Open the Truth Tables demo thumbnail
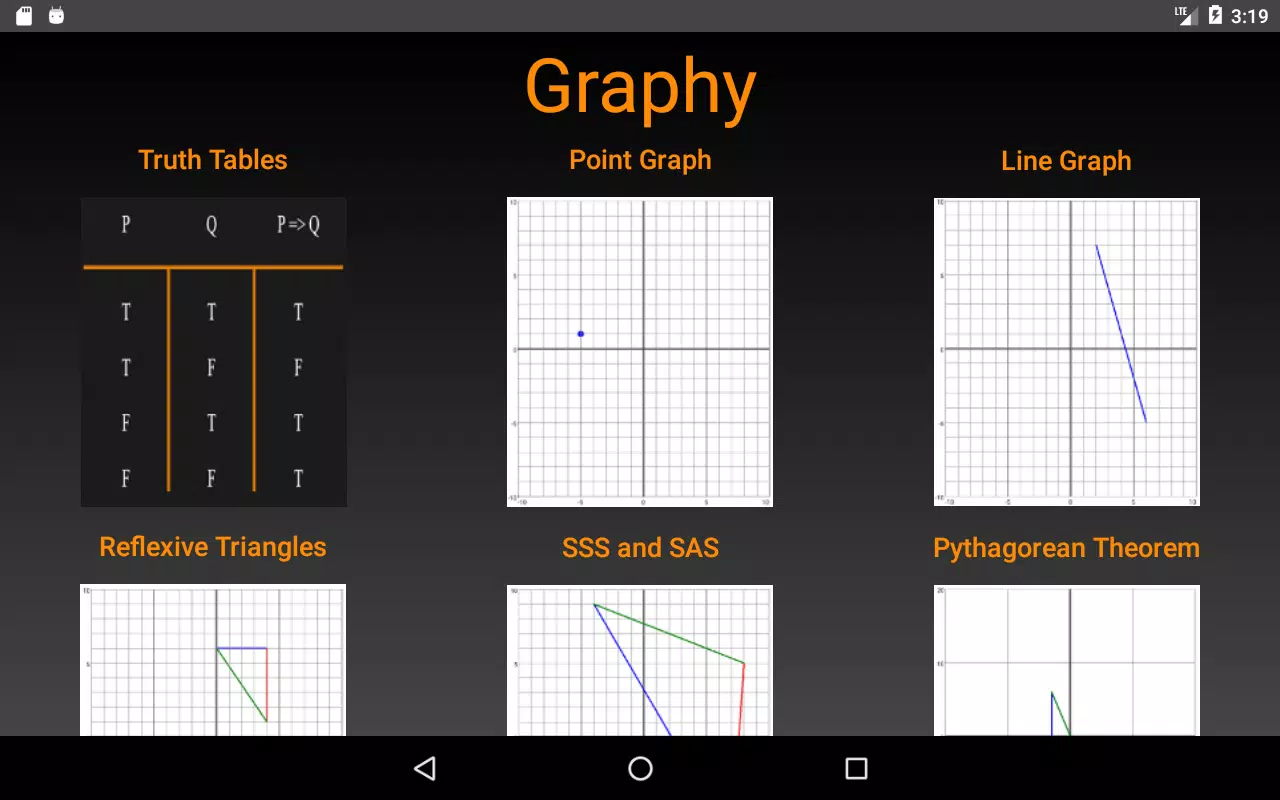The width and height of the screenshot is (1280, 800). point(213,352)
